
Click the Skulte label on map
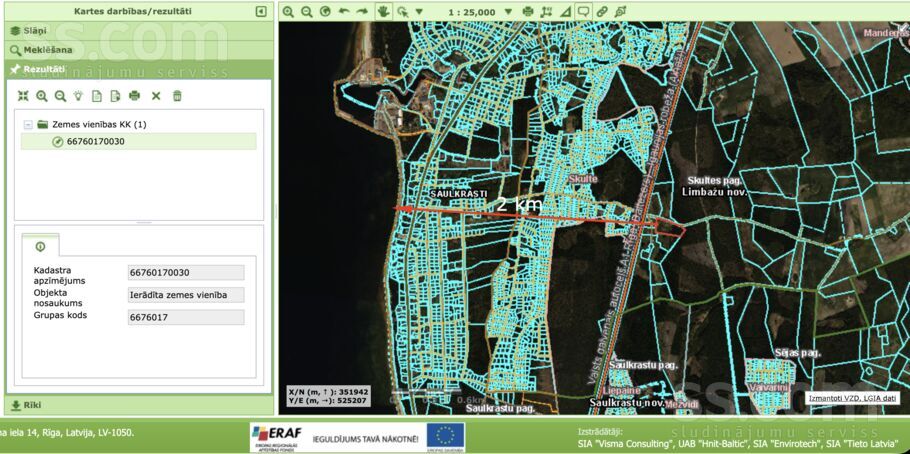(583, 179)
